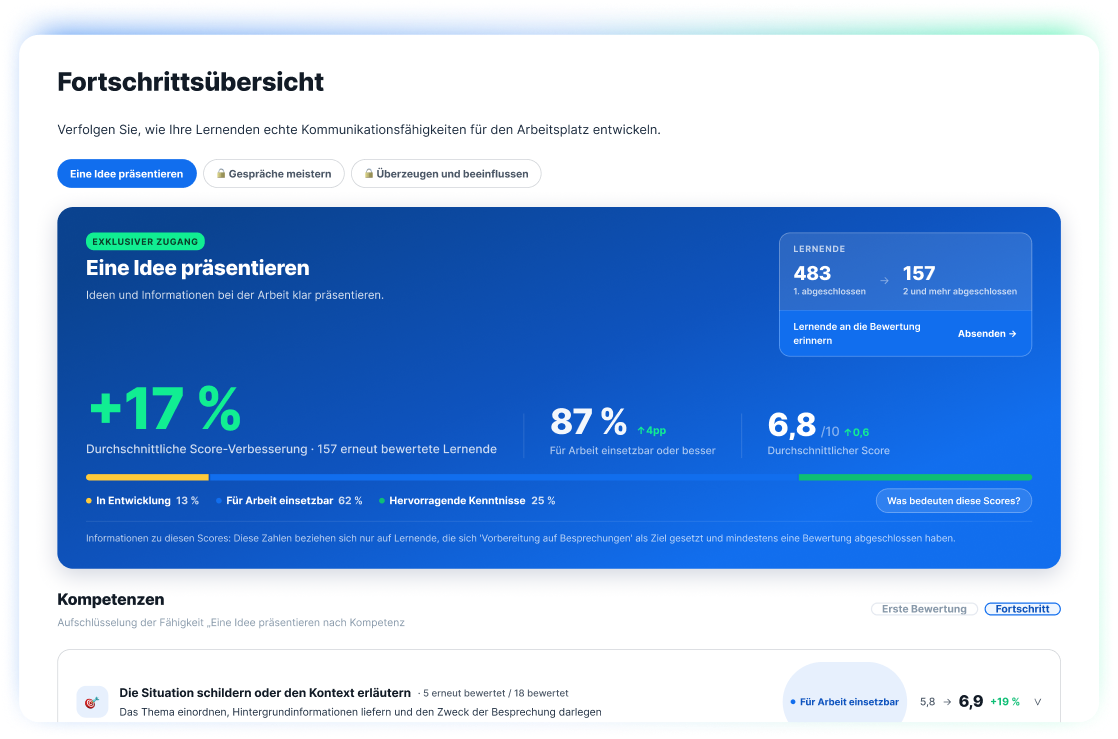The height and width of the screenshot is (739, 1118).
Task: Click the 5 erneut bewertet / 18 bewertet text
Action: pos(496,693)
